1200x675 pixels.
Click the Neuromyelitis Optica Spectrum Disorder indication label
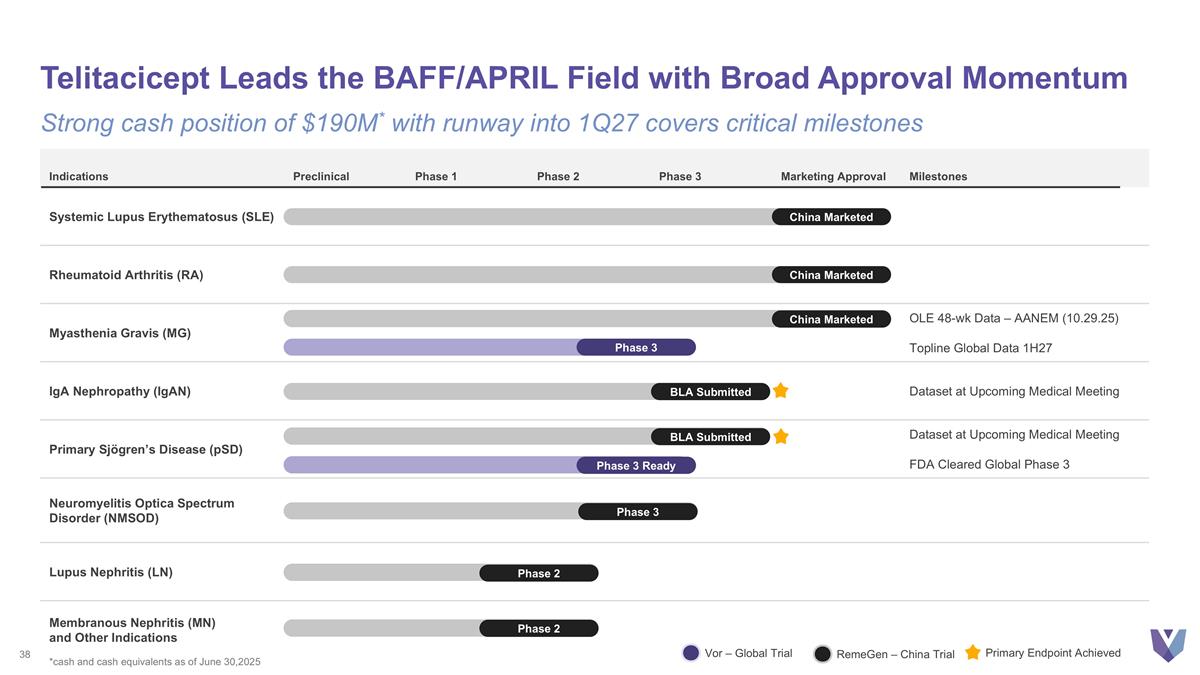coord(141,510)
